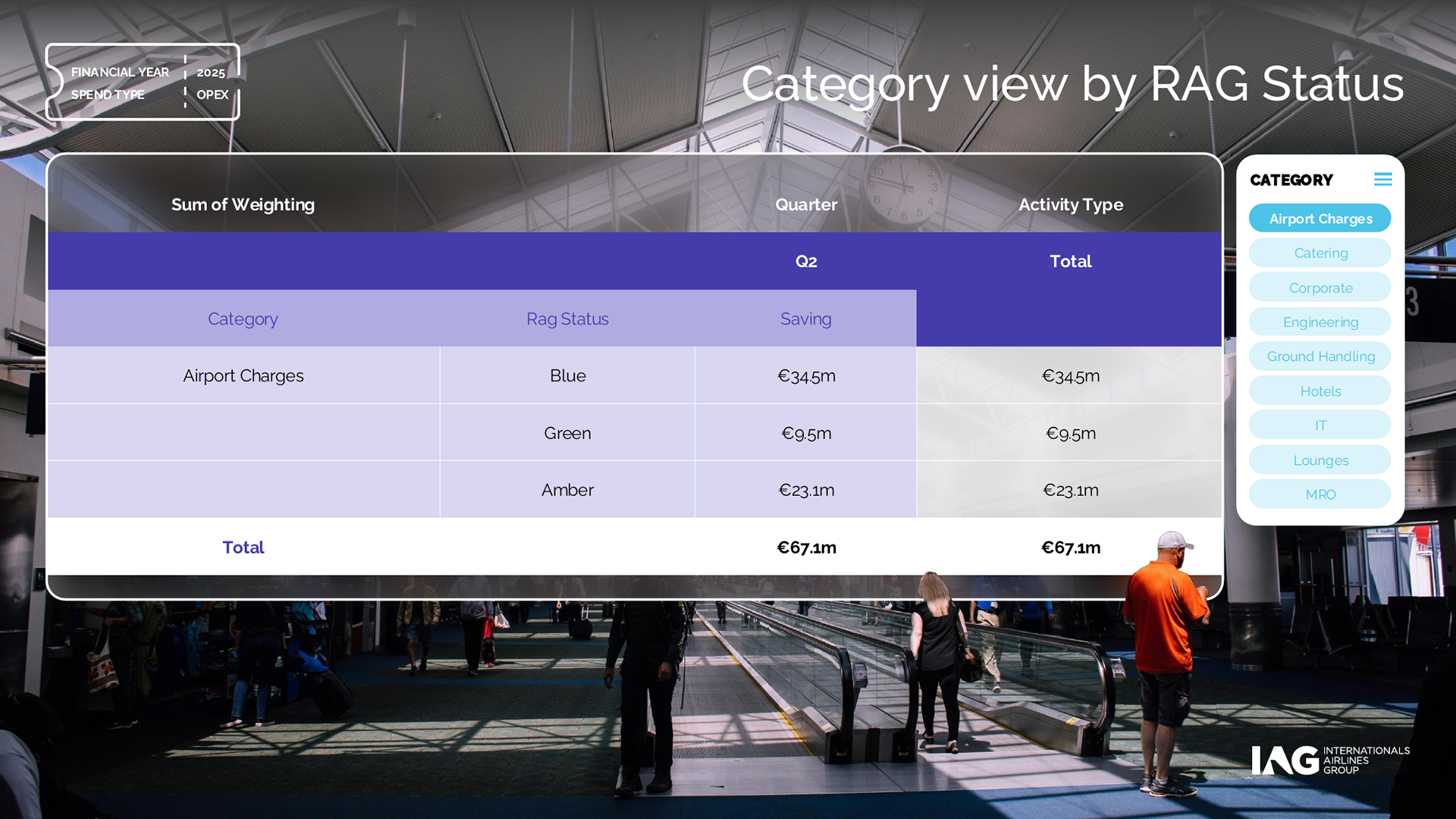Image resolution: width=1456 pixels, height=819 pixels.
Task: Choose the Engineering slicer option
Action: [1319, 322]
